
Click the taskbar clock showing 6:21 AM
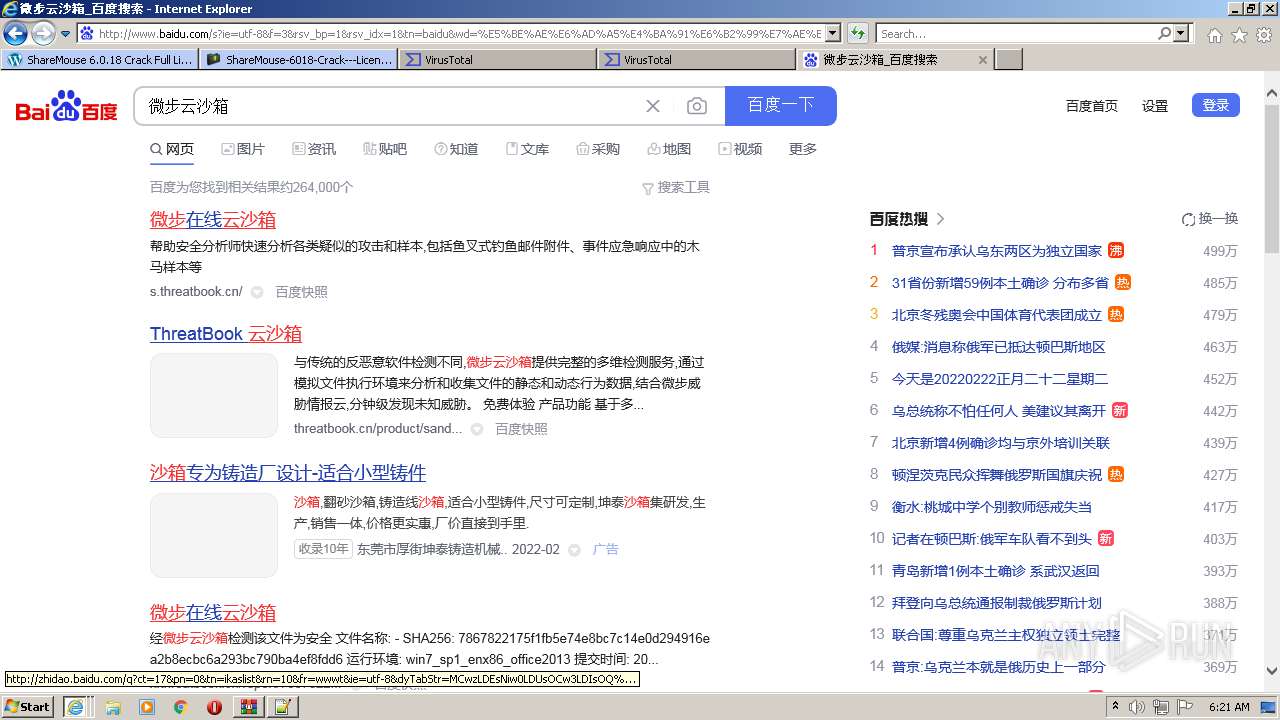tap(1229, 707)
